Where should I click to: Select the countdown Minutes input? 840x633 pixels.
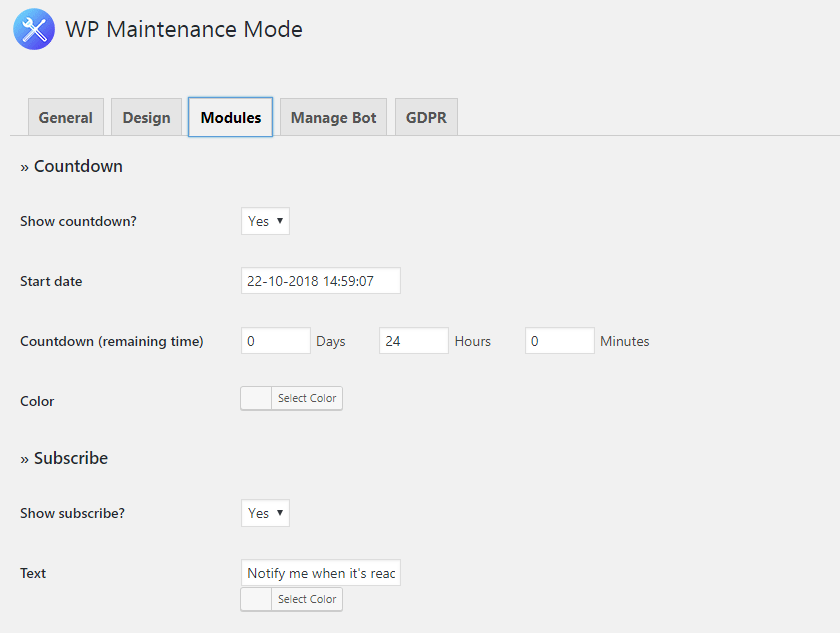(x=559, y=341)
